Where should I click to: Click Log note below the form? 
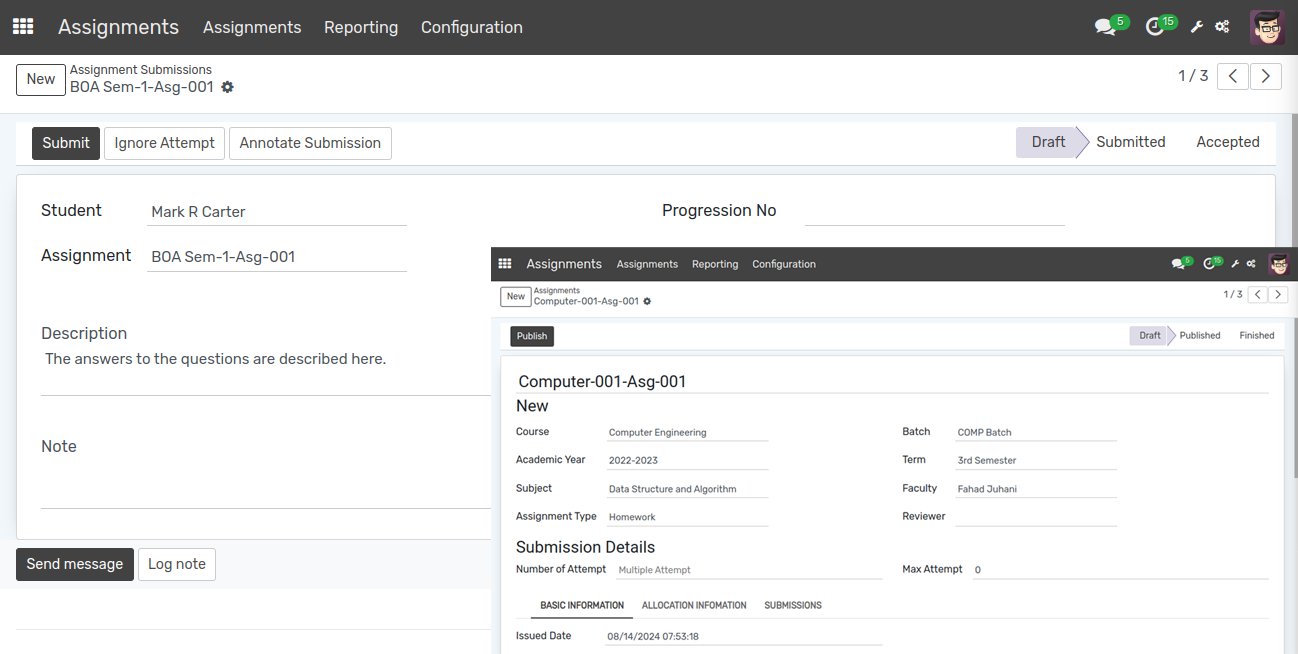[177, 564]
